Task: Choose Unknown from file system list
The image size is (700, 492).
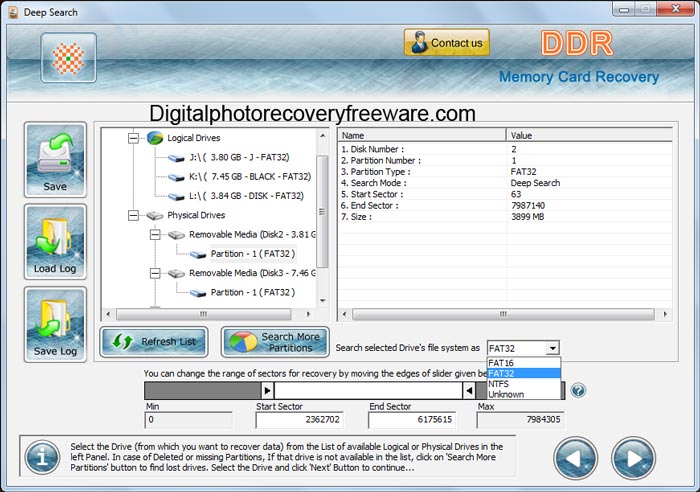Action: pyautogui.click(x=524, y=394)
